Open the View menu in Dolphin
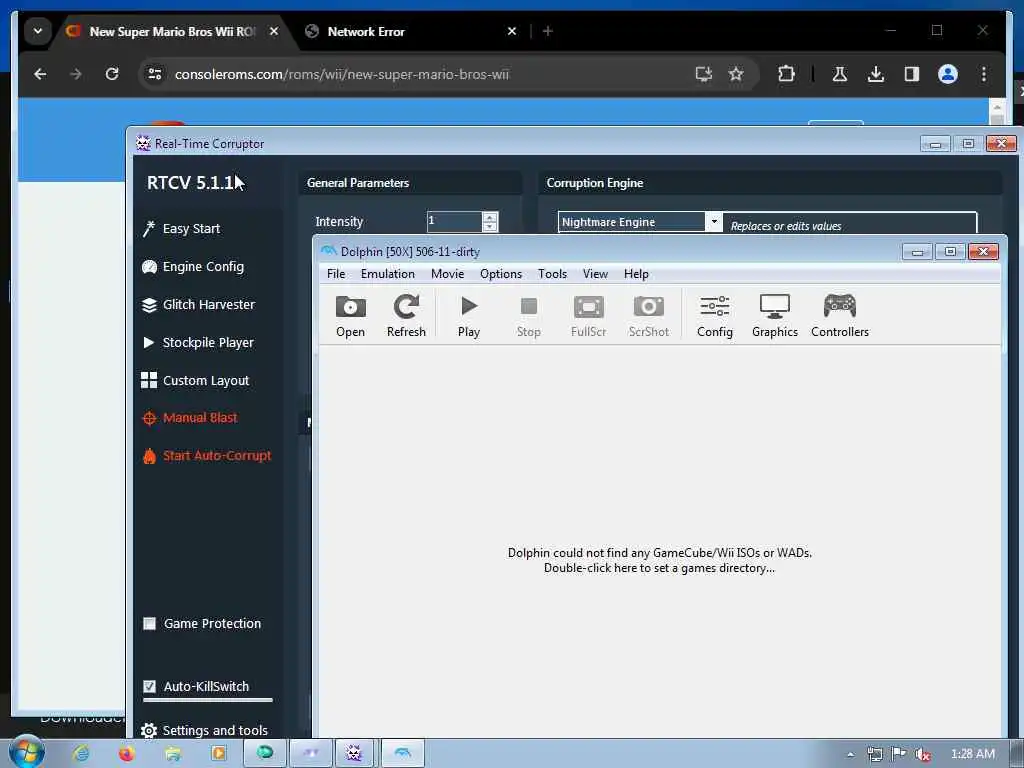 [x=595, y=274]
